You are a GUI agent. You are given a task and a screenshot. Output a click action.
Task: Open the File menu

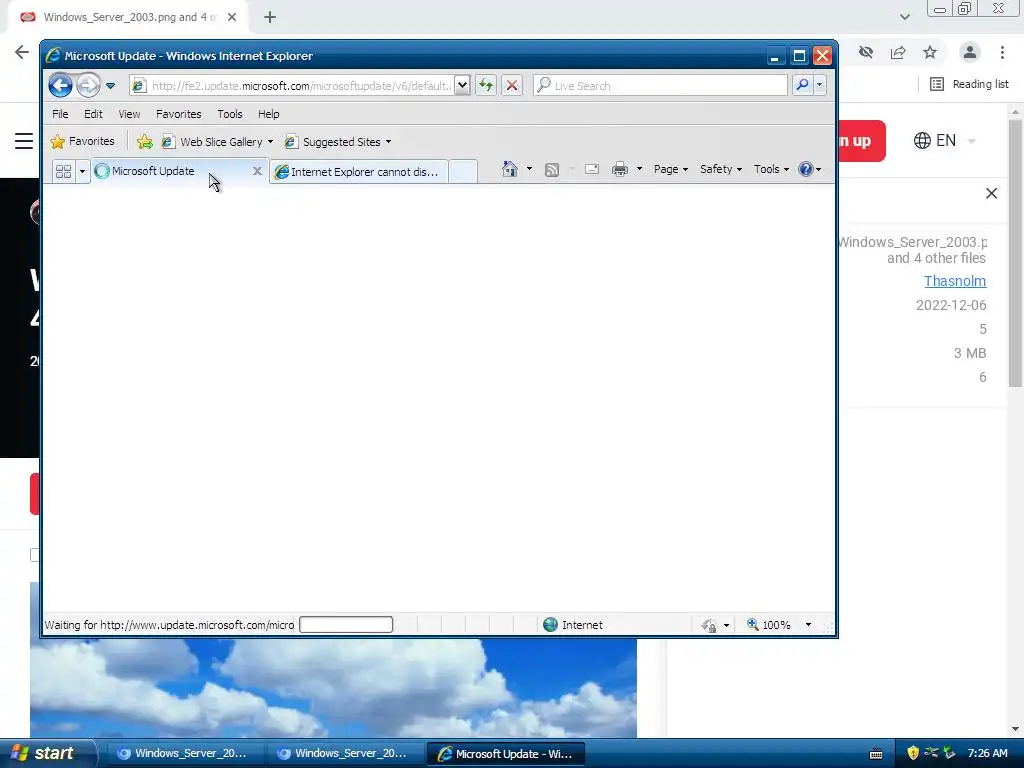tap(60, 114)
